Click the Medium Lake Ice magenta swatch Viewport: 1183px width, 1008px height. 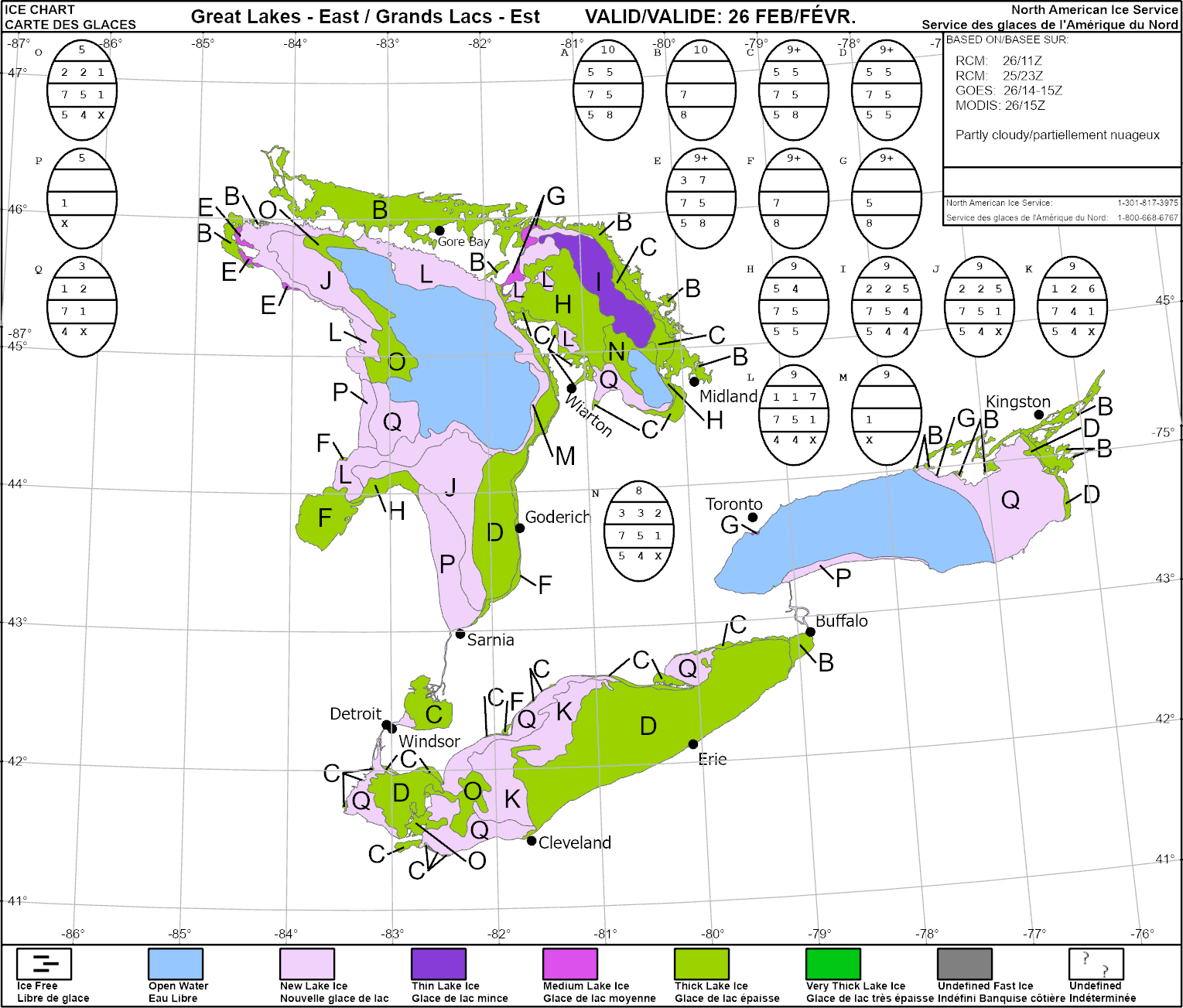(570, 964)
